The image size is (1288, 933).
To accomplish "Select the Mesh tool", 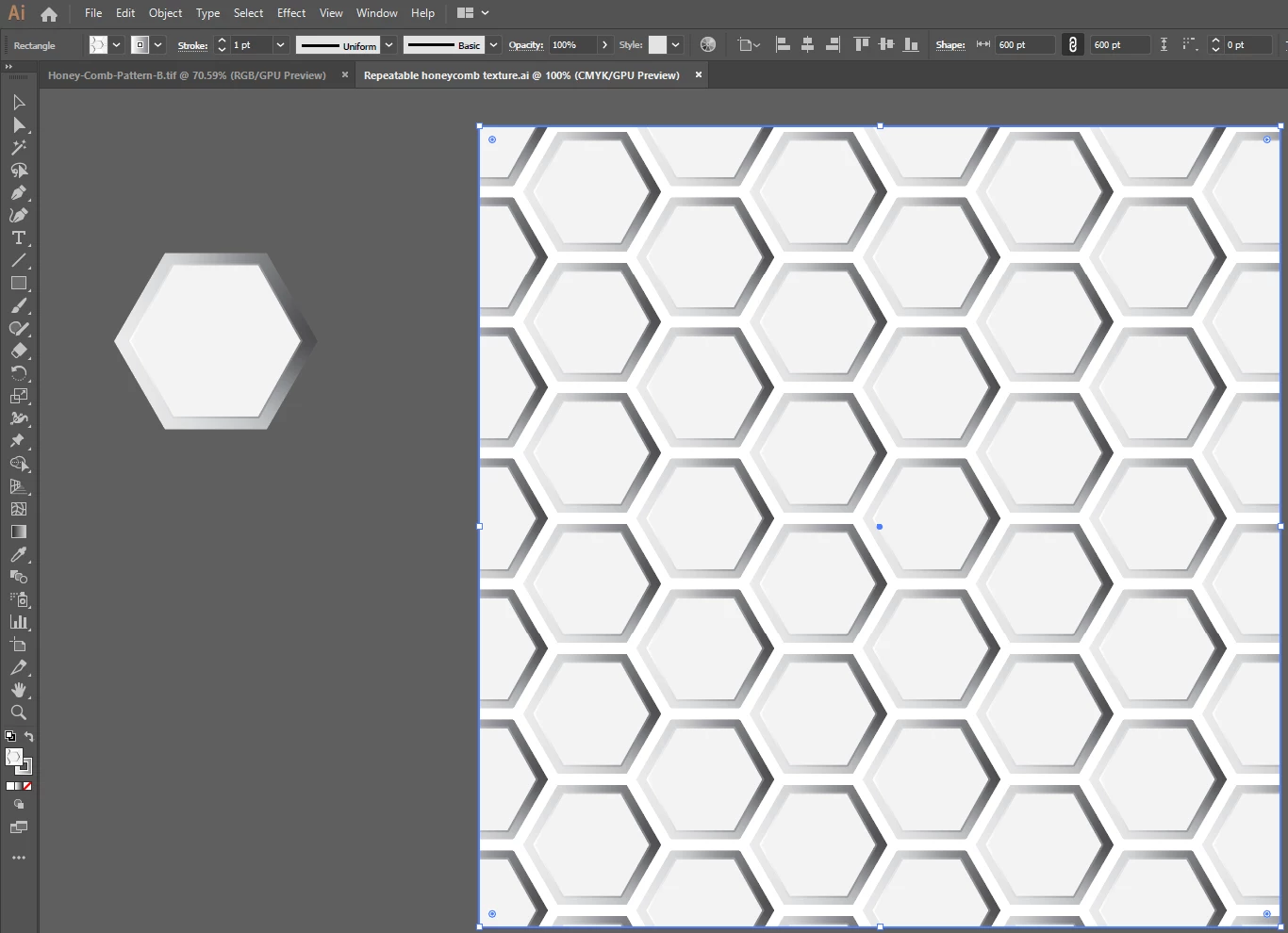I will pos(18,509).
